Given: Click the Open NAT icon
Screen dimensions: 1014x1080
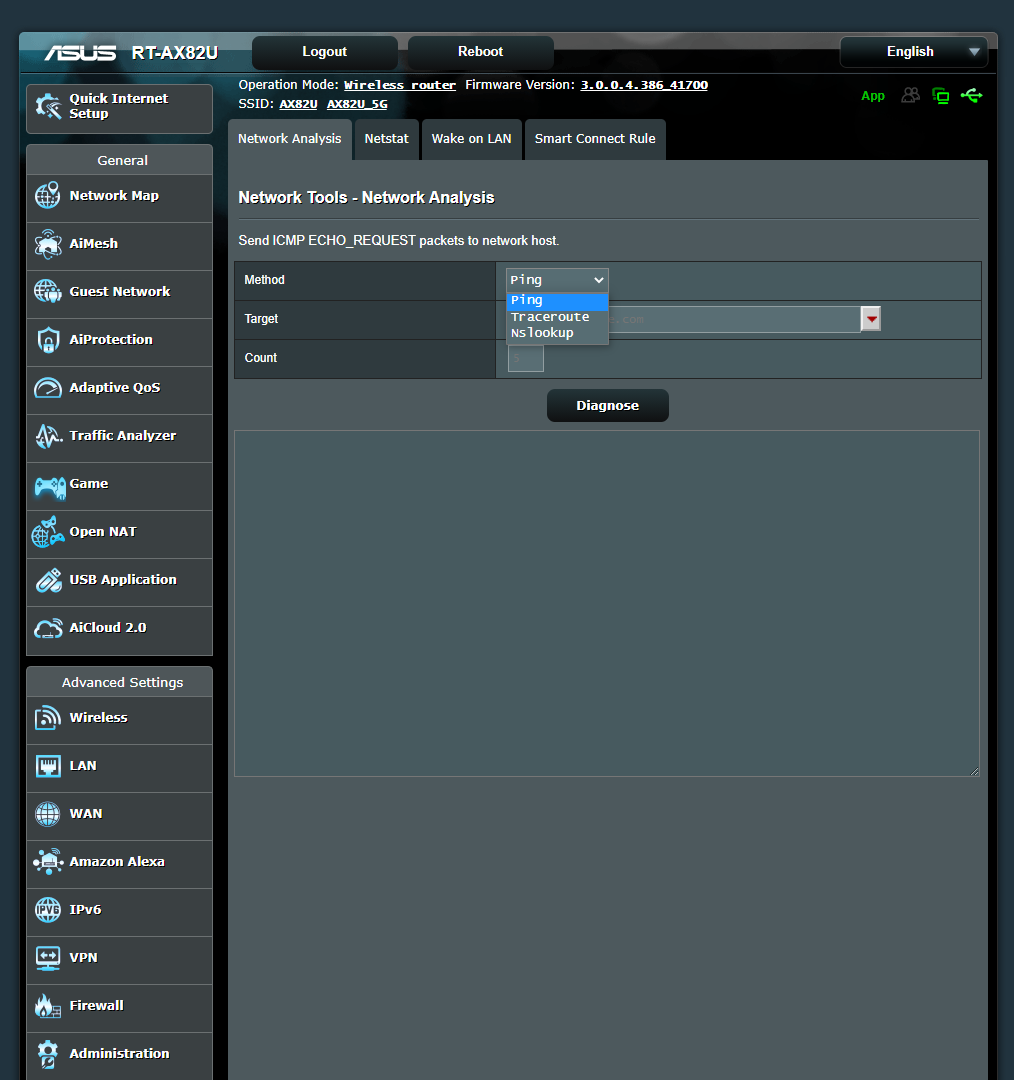Looking at the screenshot, I should click(x=48, y=532).
